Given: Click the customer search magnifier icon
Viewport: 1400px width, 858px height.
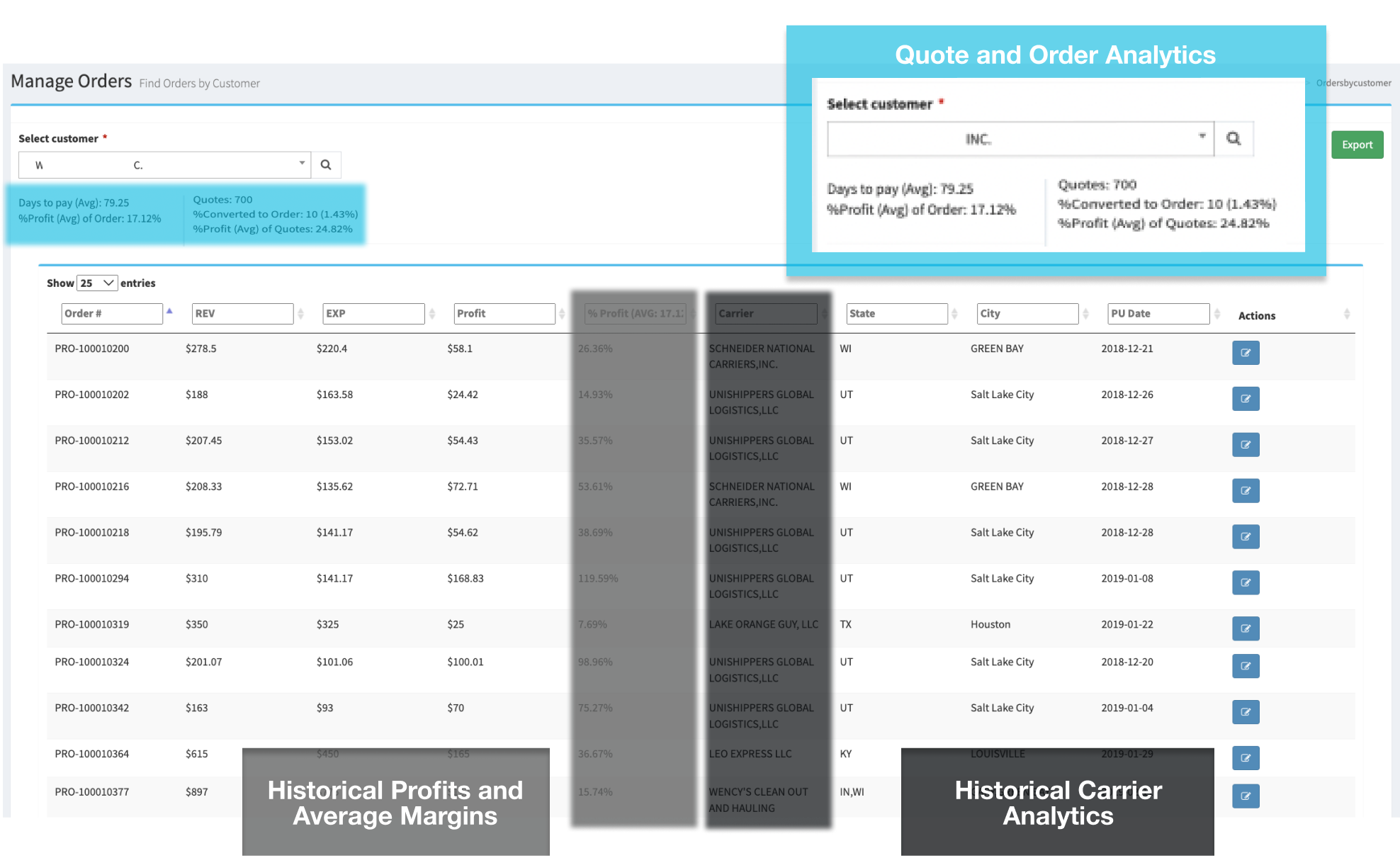Looking at the screenshot, I should coord(326,165).
